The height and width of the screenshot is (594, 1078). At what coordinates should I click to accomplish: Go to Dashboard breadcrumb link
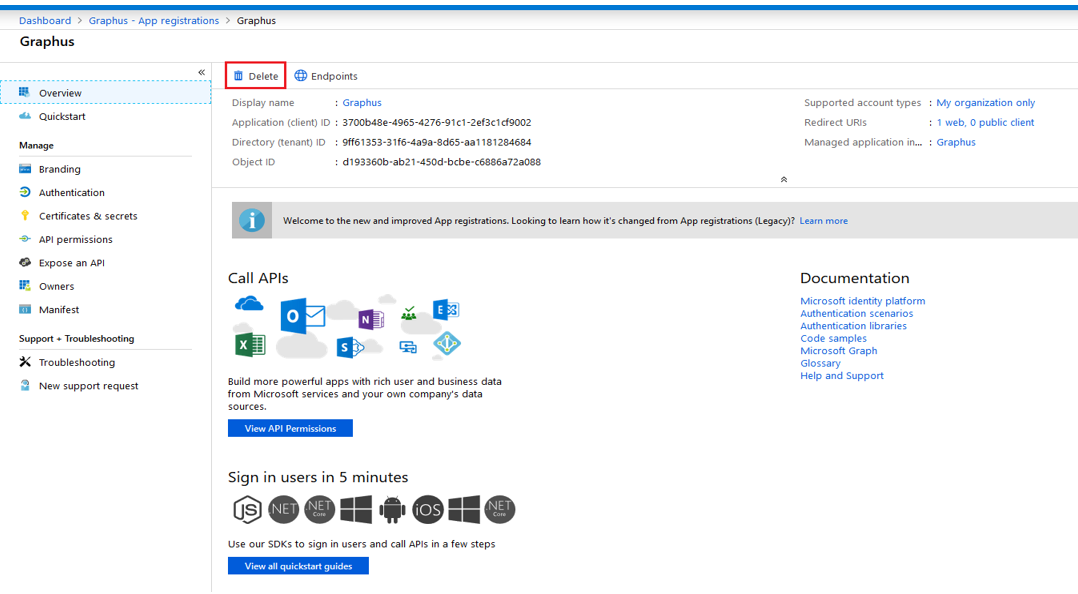point(45,21)
